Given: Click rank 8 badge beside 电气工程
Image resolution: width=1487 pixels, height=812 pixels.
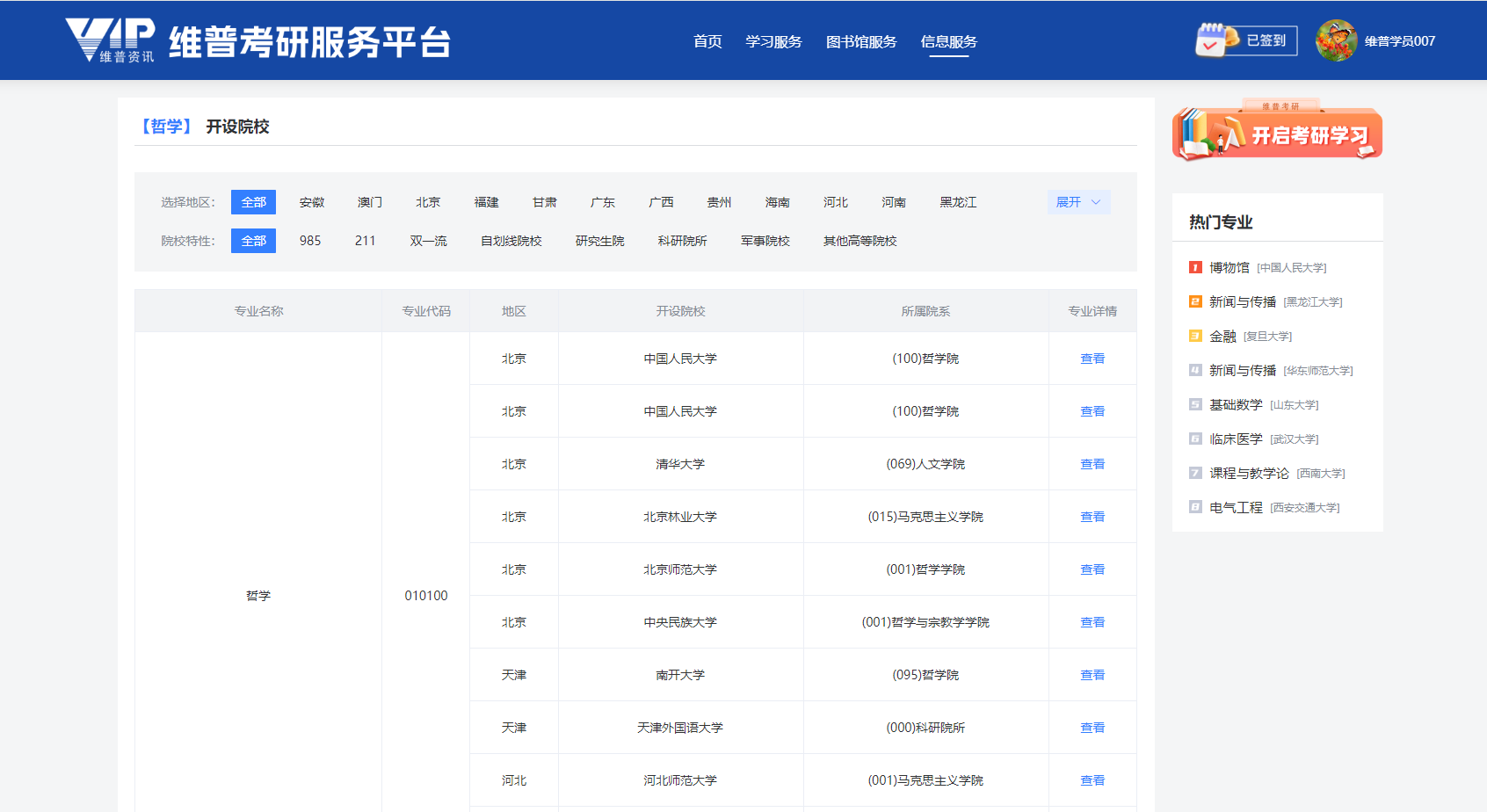Looking at the screenshot, I should 1195,507.
